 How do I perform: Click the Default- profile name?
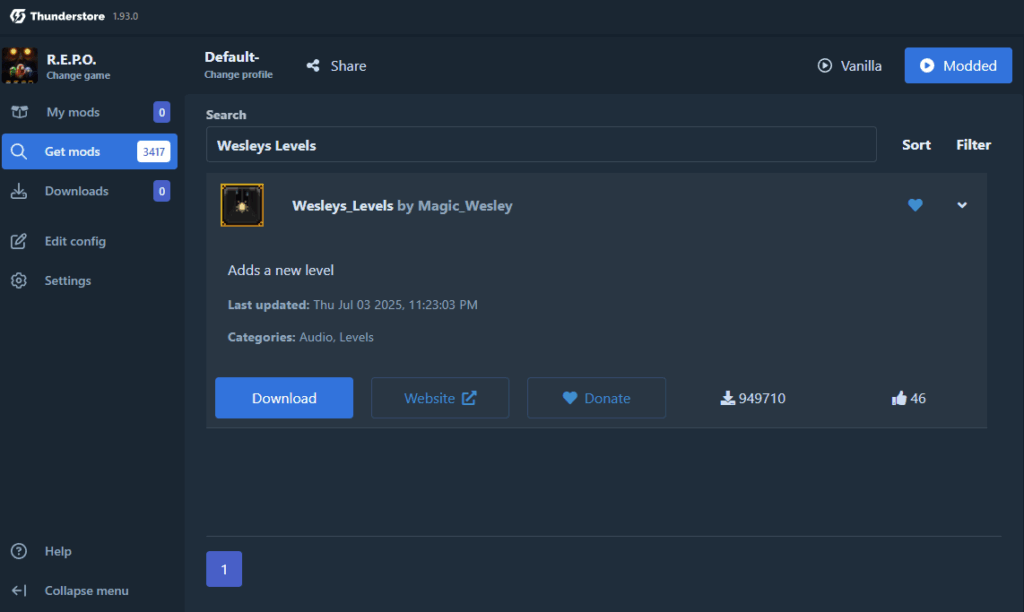[232, 57]
